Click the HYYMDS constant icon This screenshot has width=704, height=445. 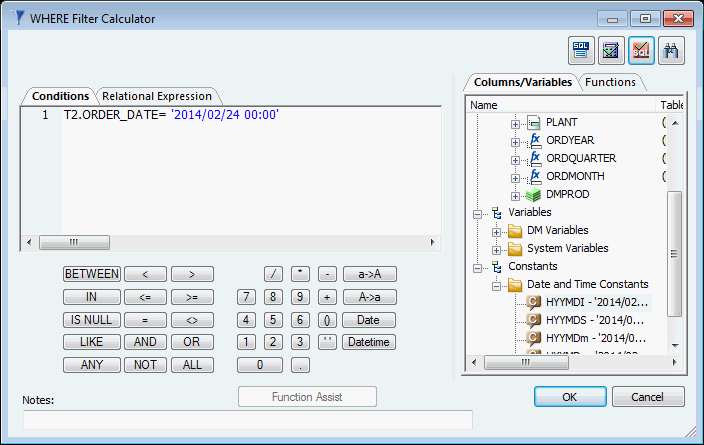[533, 321]
